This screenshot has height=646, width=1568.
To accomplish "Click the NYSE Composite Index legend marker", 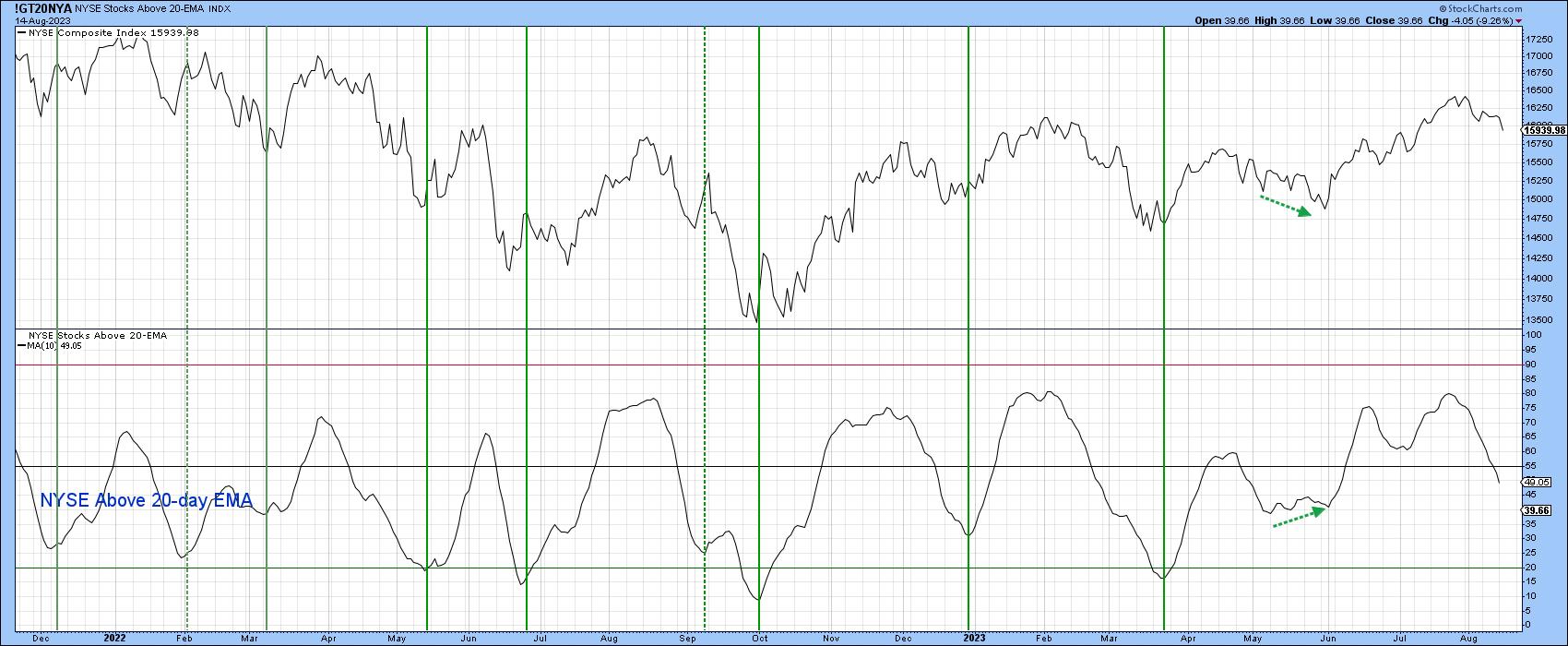I will pos(21,33).
